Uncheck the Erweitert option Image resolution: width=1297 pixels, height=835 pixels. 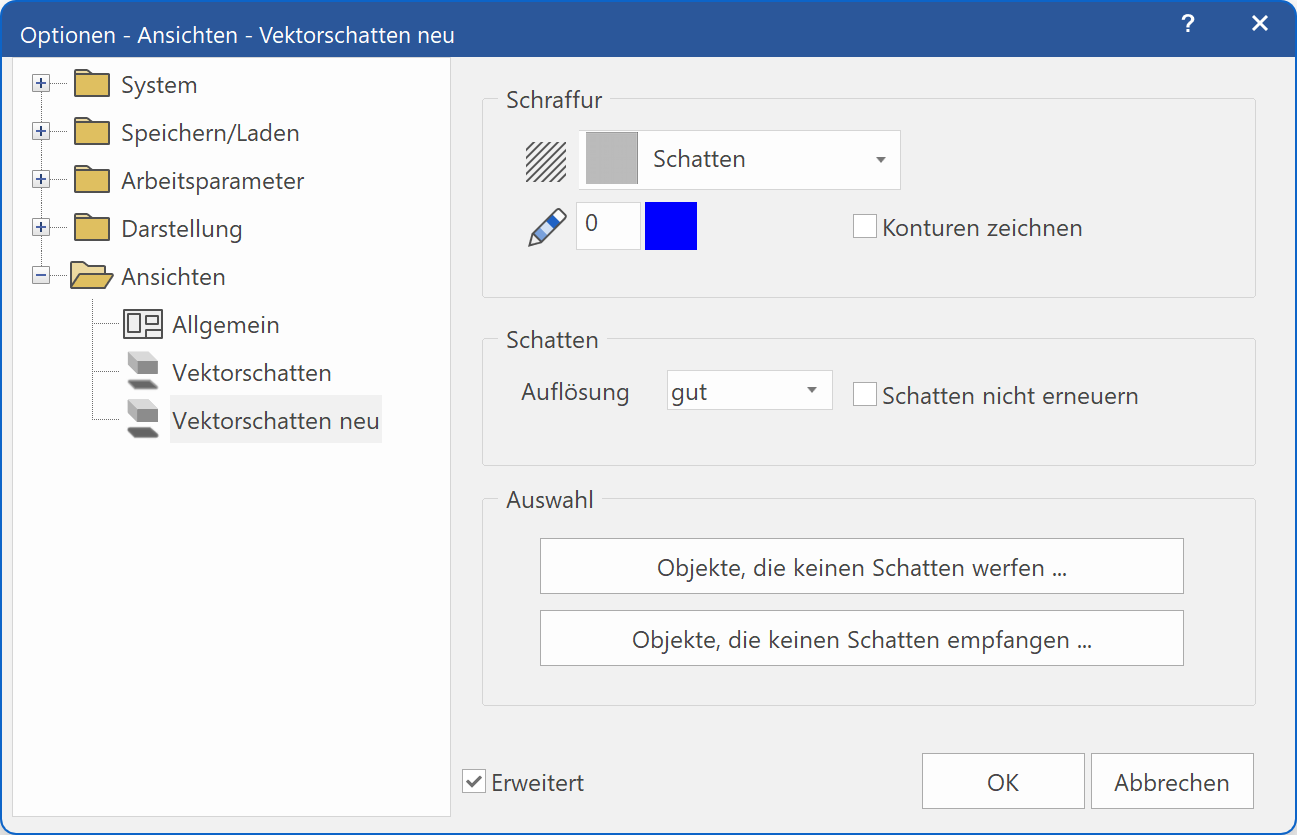(473, 781)
